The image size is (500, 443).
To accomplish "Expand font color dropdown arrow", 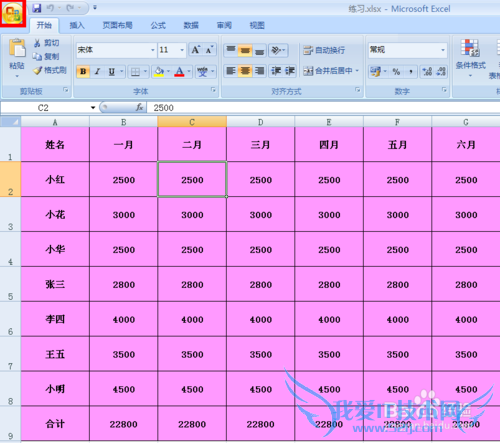I will [x=189, y=72].
